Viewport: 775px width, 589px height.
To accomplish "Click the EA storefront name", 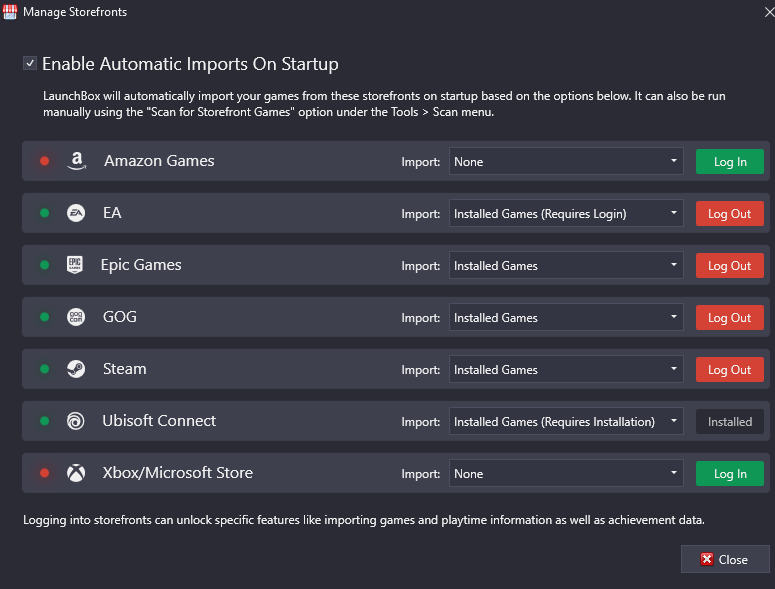I will pos(112,212).
